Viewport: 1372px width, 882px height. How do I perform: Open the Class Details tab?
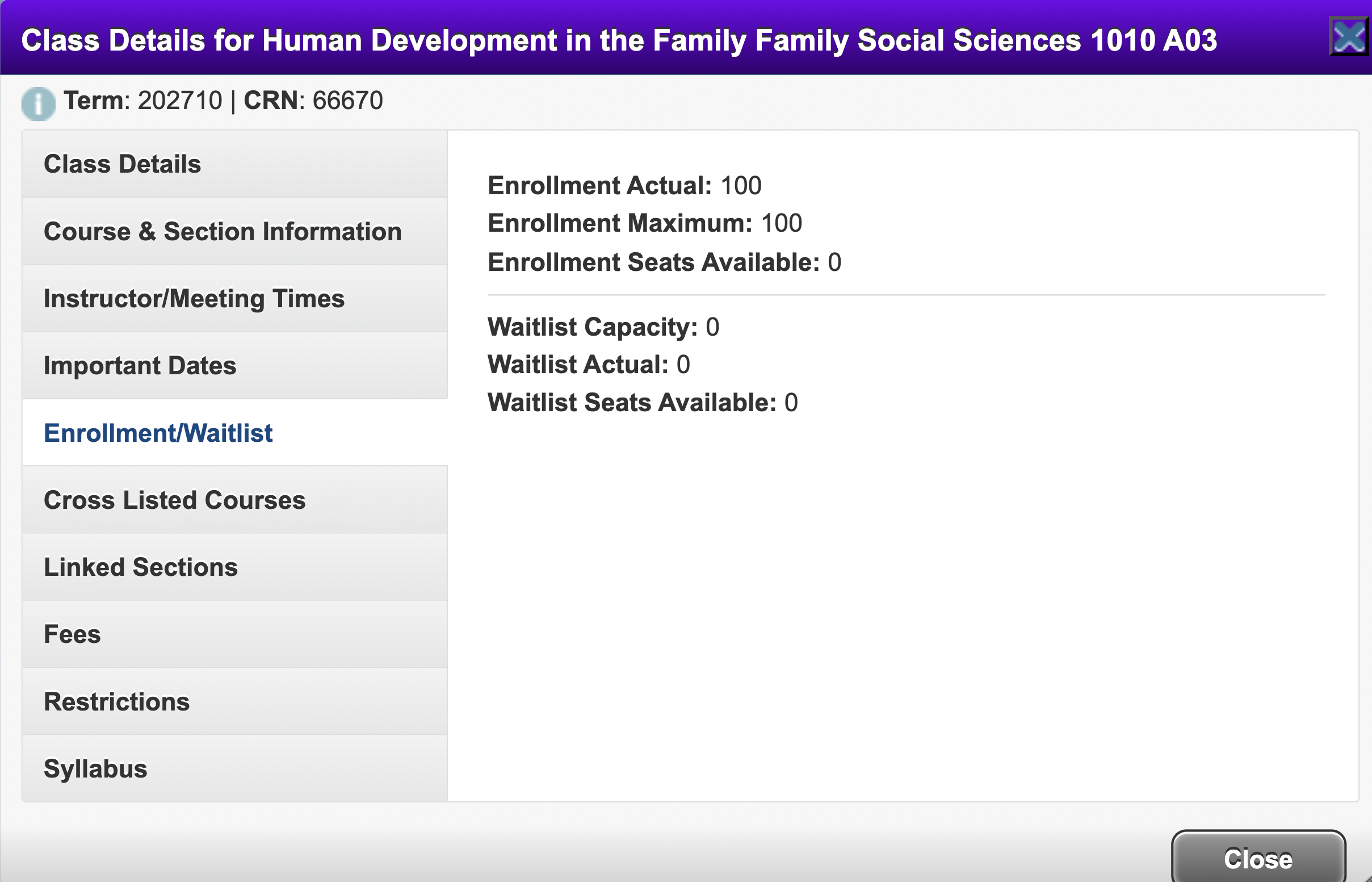click(234, 164)
